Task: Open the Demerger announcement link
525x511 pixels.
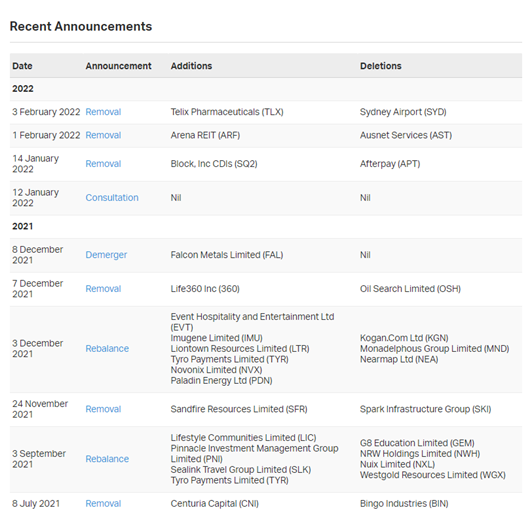Action: [x=106, y=255]
